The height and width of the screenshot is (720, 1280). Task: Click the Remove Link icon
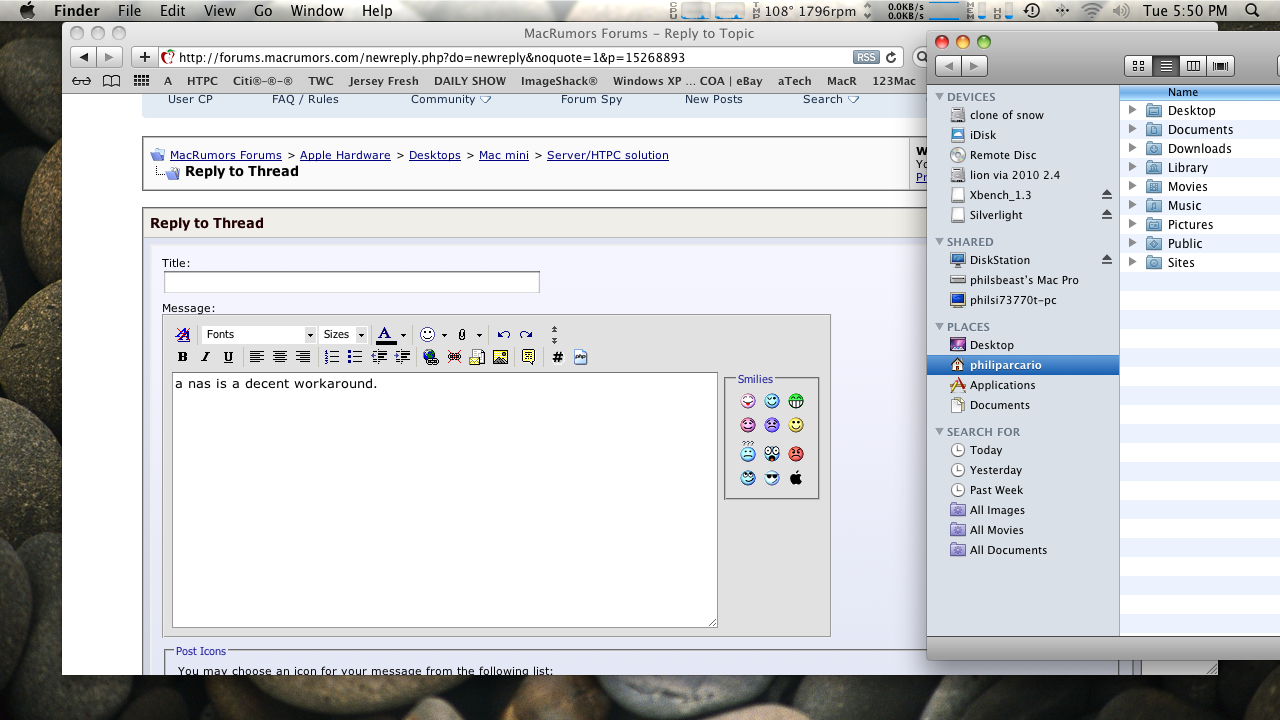[x=454, y=357]
